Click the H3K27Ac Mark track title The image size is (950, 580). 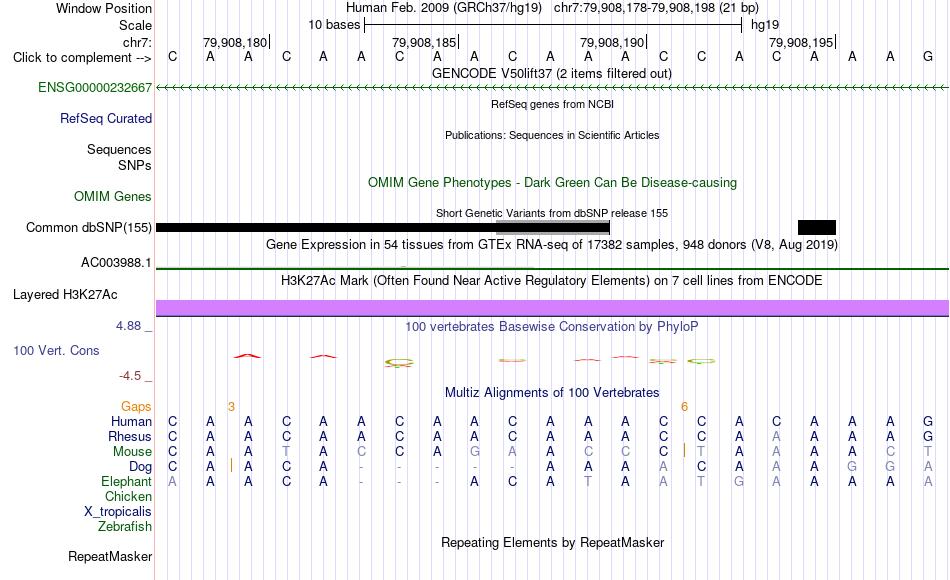[551, 281]
